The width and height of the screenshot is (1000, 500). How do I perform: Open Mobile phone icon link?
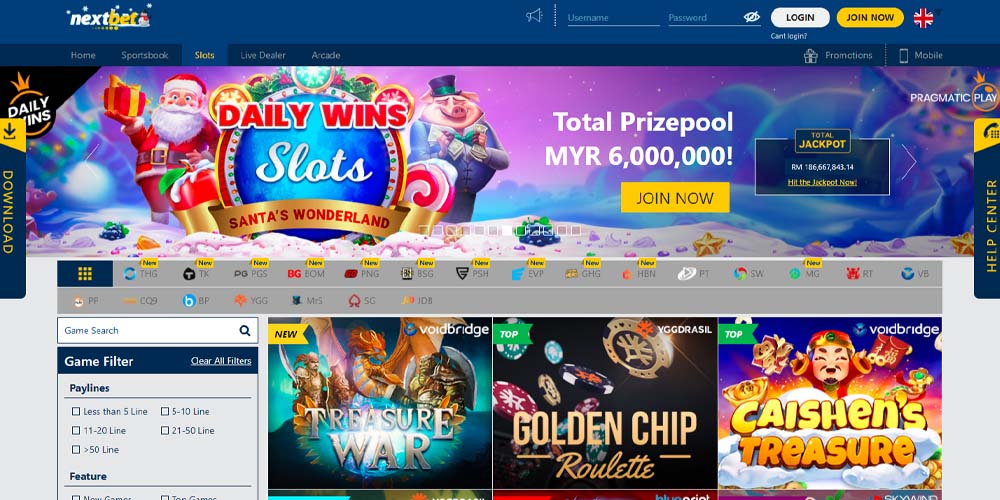click(903, 55)
